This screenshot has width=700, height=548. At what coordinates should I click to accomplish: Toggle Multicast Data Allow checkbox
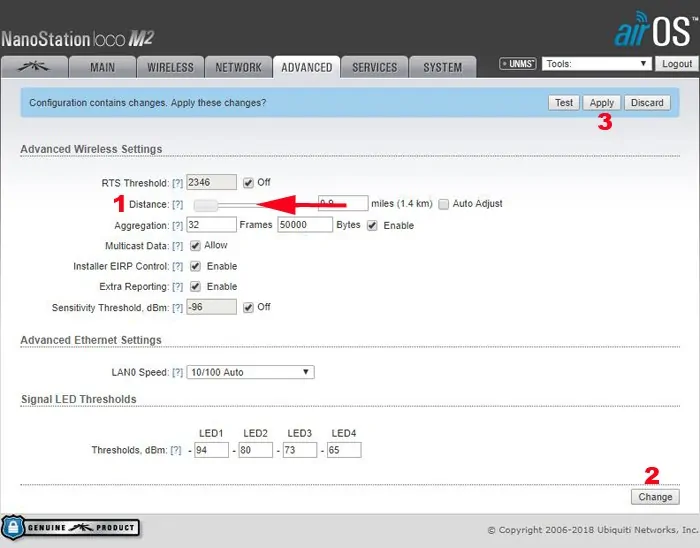pyautogui.click(x=195, y=245)
